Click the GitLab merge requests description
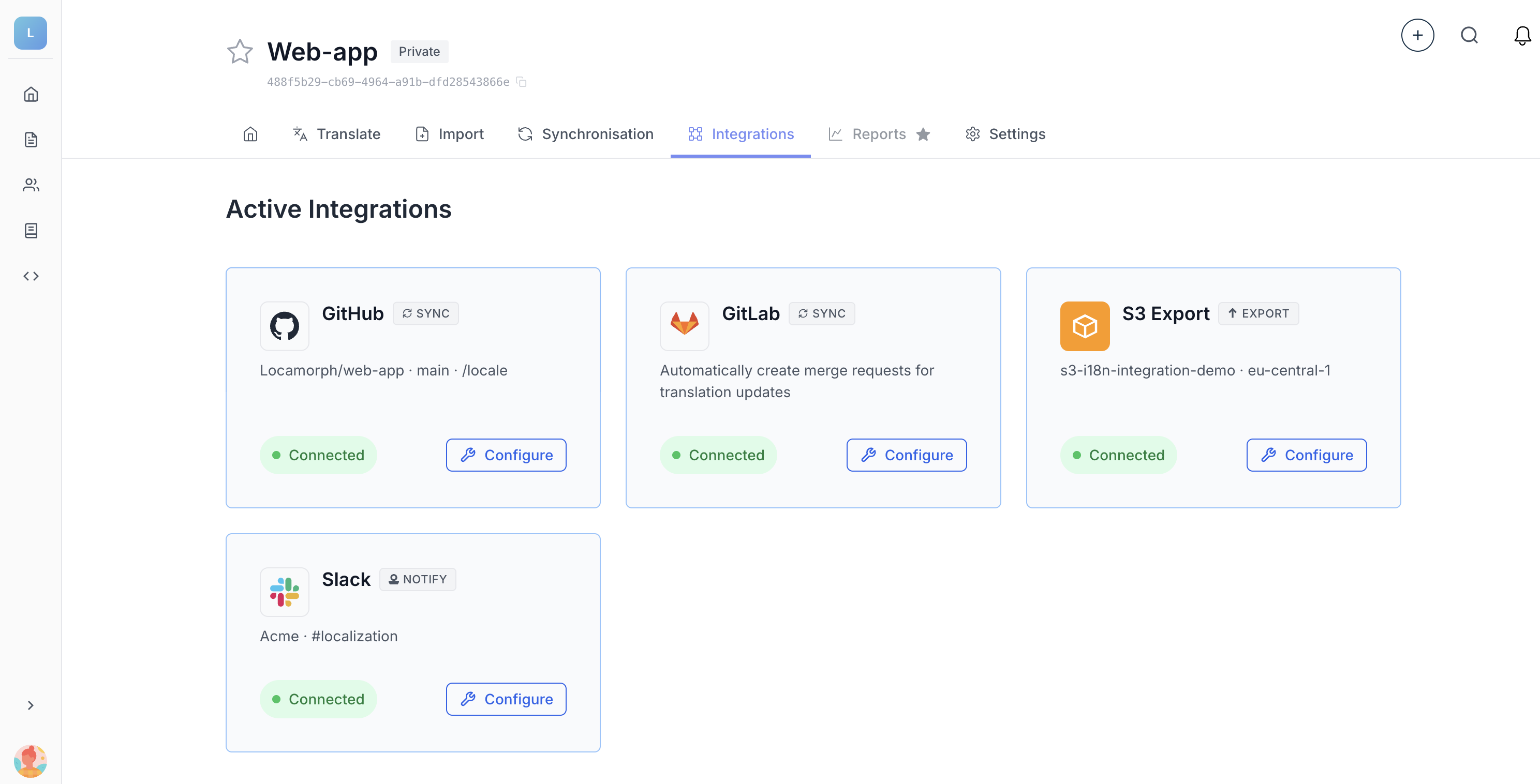 [x=796, y=381]
